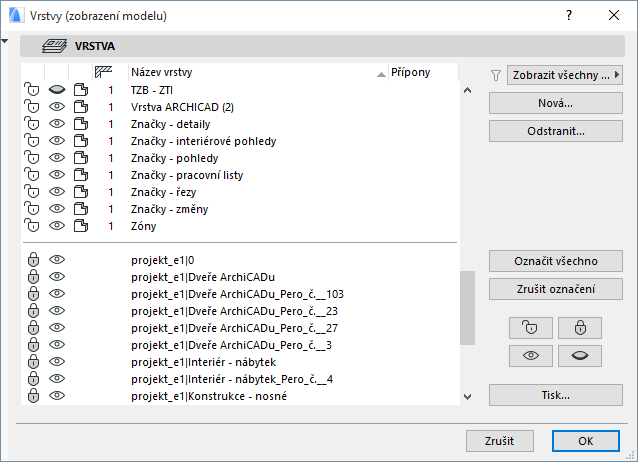The width and height of the screenshot is (638, 462).
Task: Click the lock layers button
Action: coord(579,327)
